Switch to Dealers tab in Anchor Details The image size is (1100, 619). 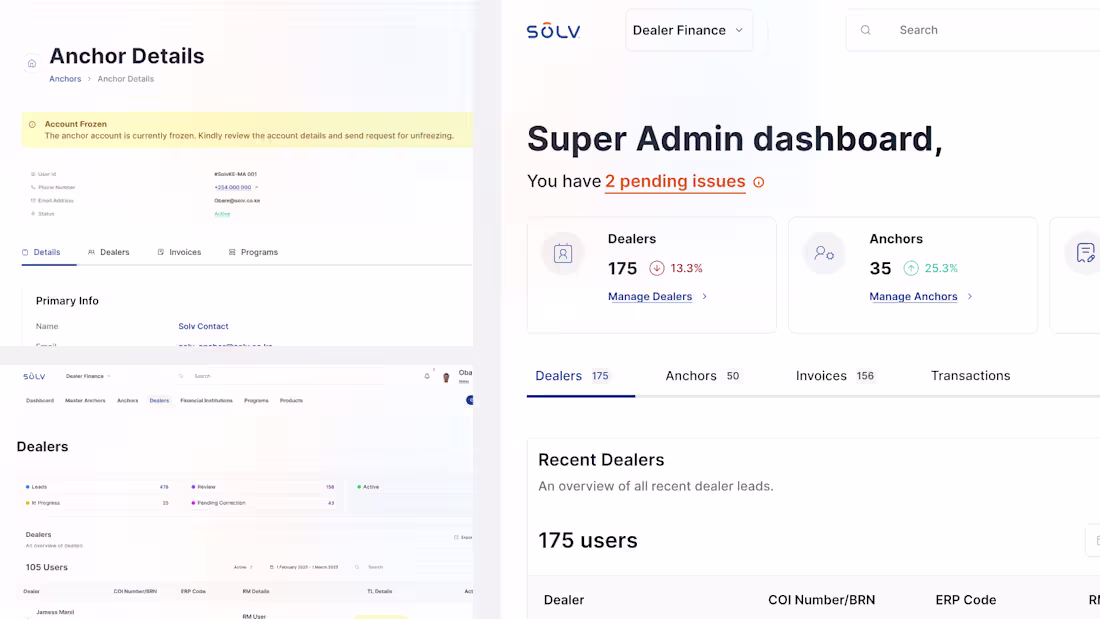point(109,252)
